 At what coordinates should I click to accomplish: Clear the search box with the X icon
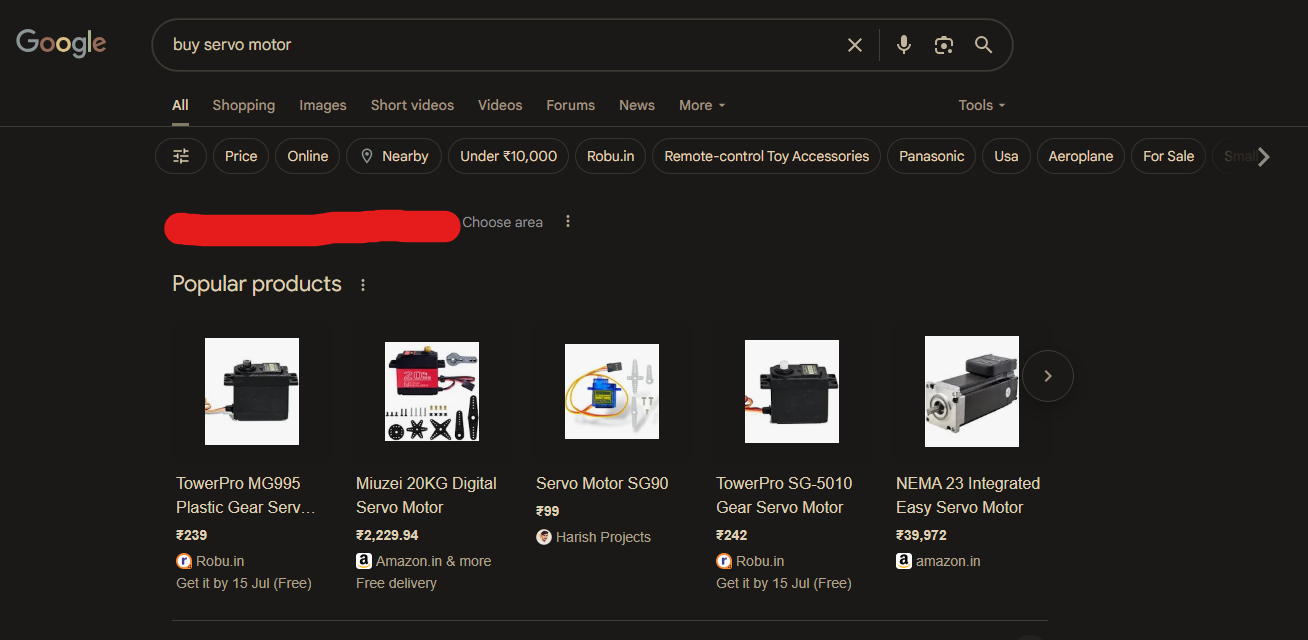[x=855, y=45]
